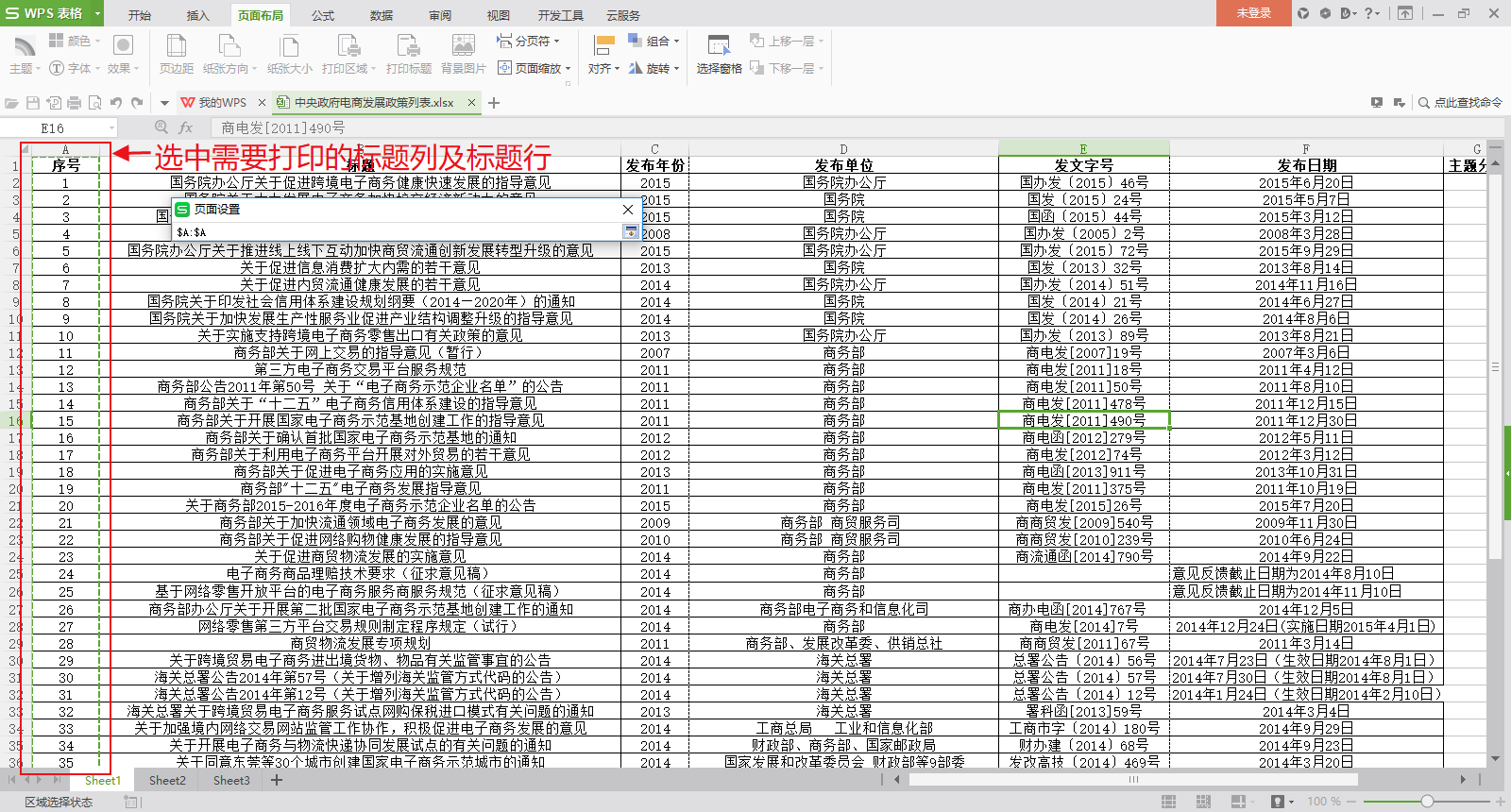Add a new sheet with plus button
1511x812 pixels.
click(277, 781)
